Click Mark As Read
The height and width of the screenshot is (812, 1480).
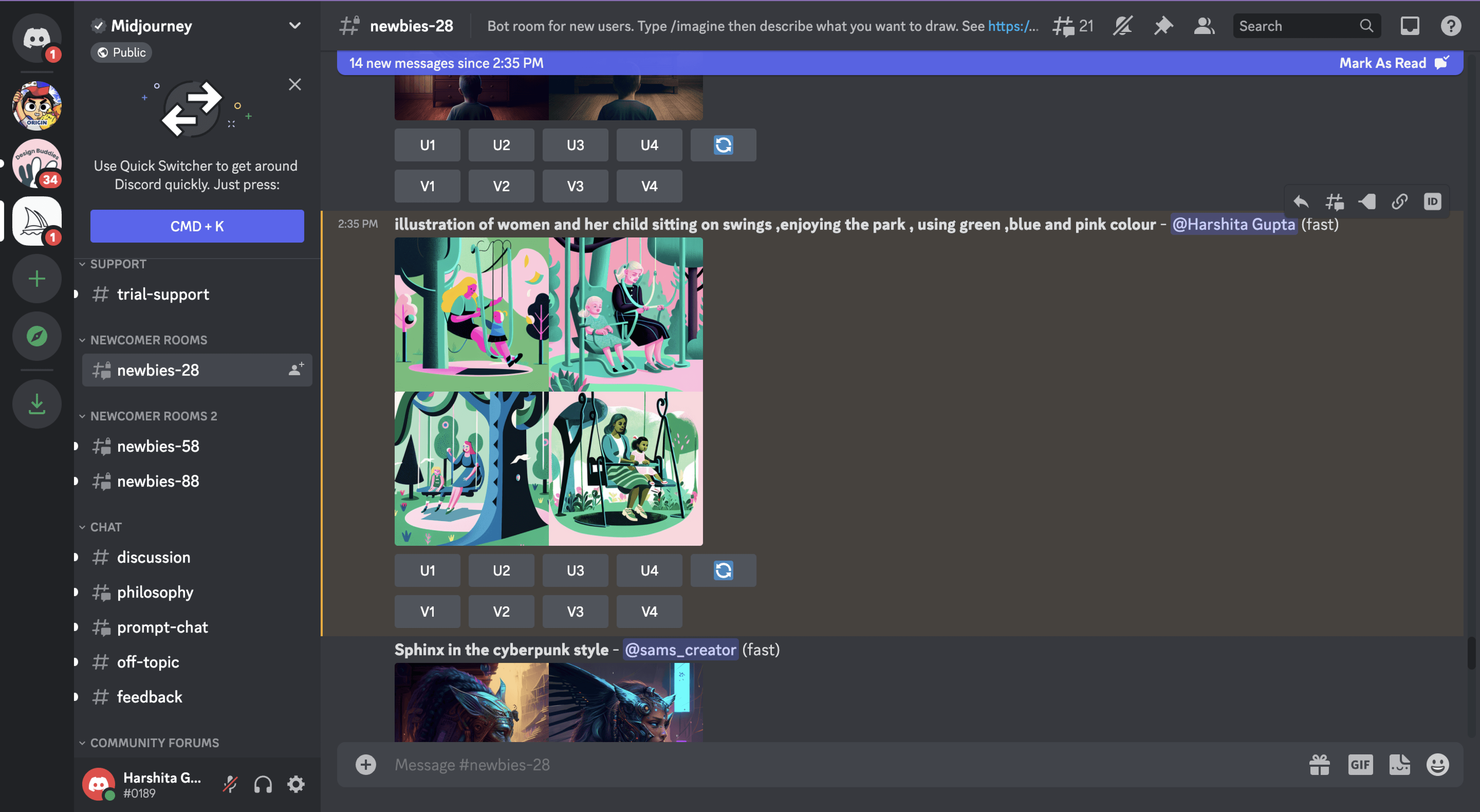tap(1394, 63)
